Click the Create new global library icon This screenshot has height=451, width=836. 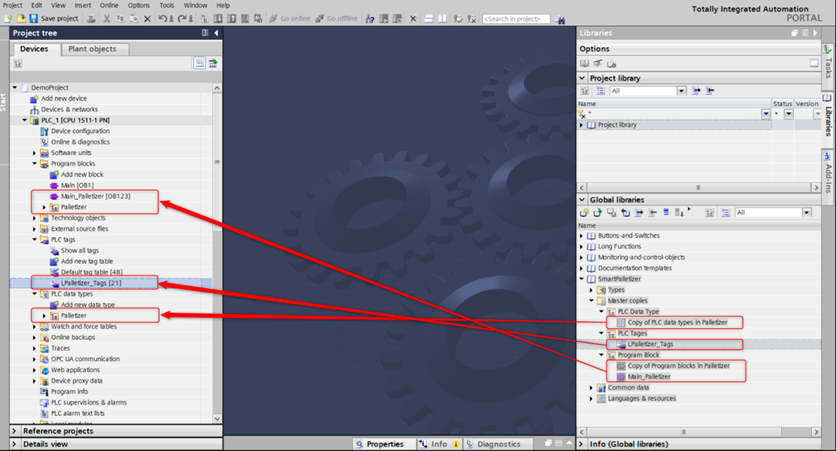(x=584, y=213)
